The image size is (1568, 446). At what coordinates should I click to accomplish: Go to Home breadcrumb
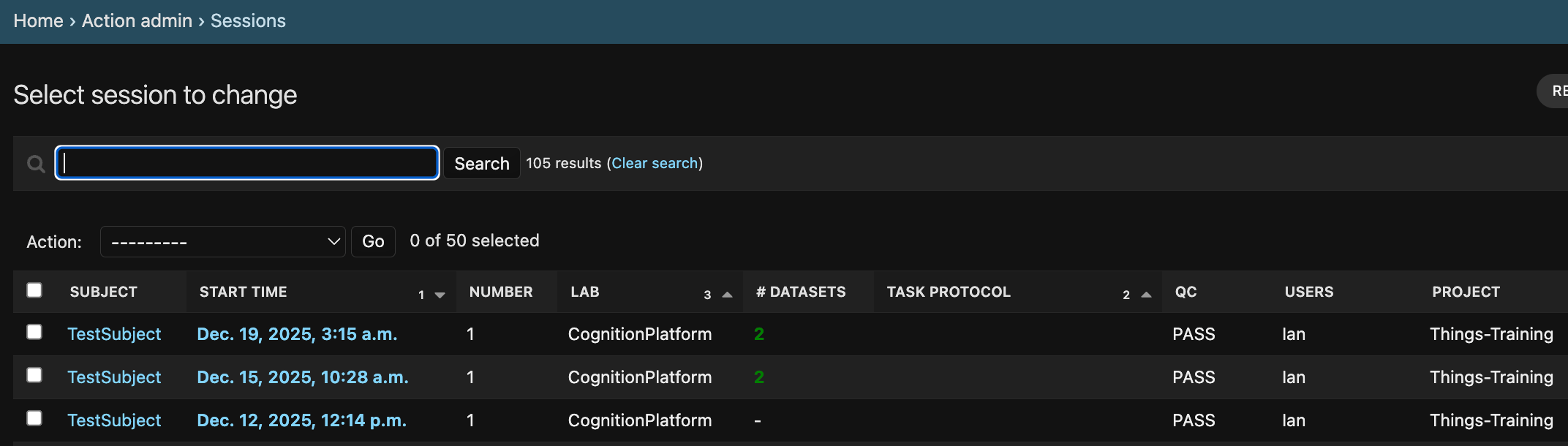[38, 20]
